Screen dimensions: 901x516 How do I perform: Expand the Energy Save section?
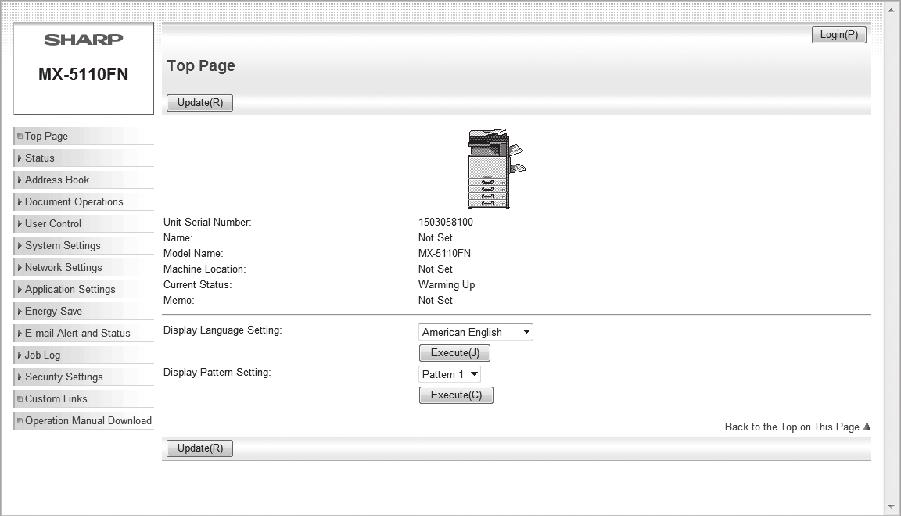tap(83, 311)
